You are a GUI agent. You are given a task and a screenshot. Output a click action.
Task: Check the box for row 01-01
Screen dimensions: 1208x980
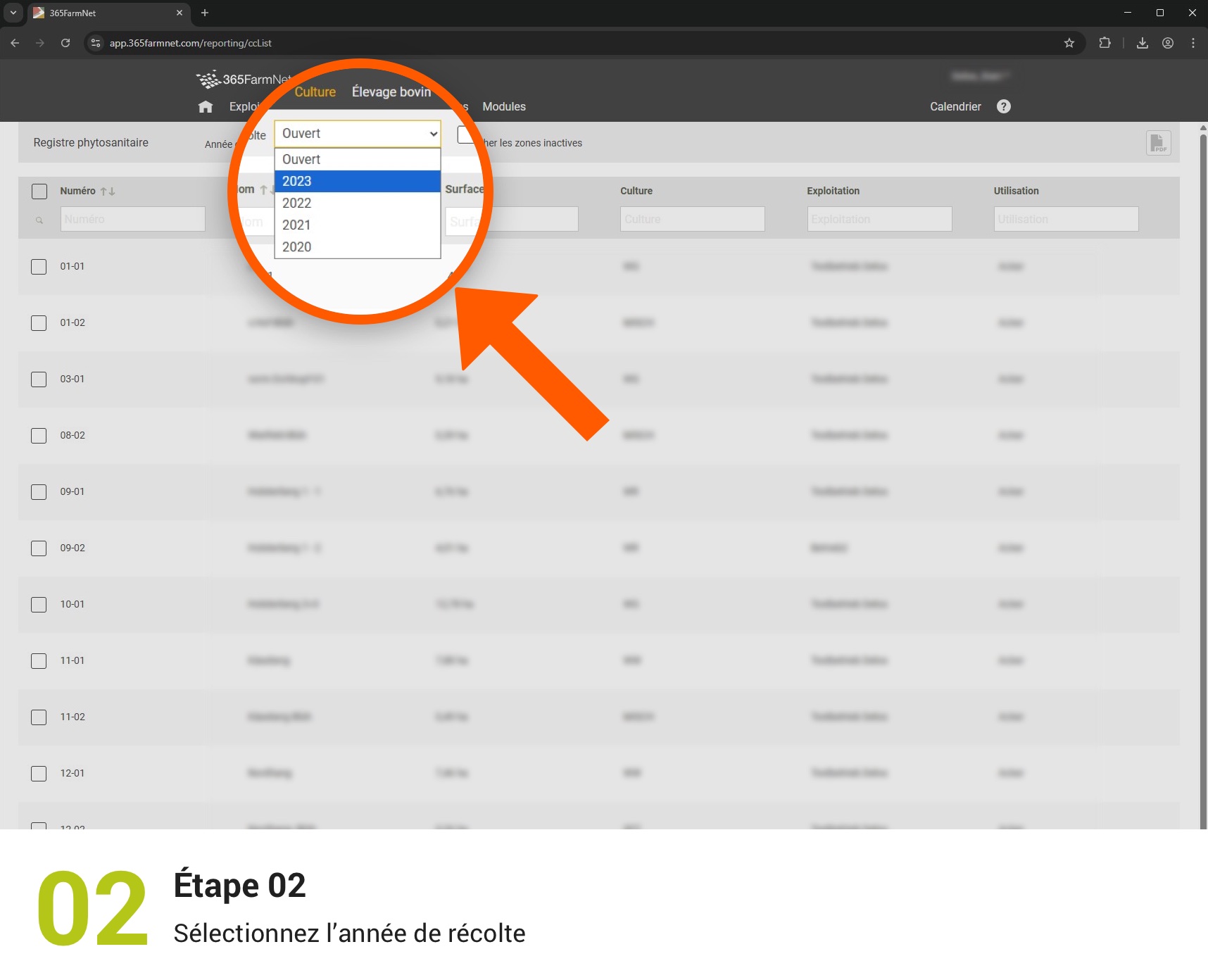[x=39, y=267]
